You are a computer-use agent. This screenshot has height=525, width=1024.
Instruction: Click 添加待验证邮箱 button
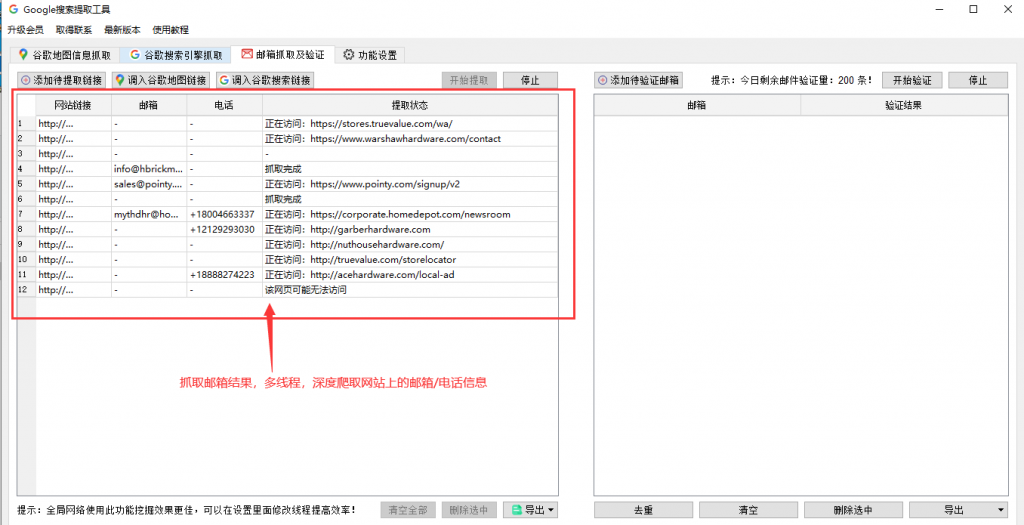[638, 80]
